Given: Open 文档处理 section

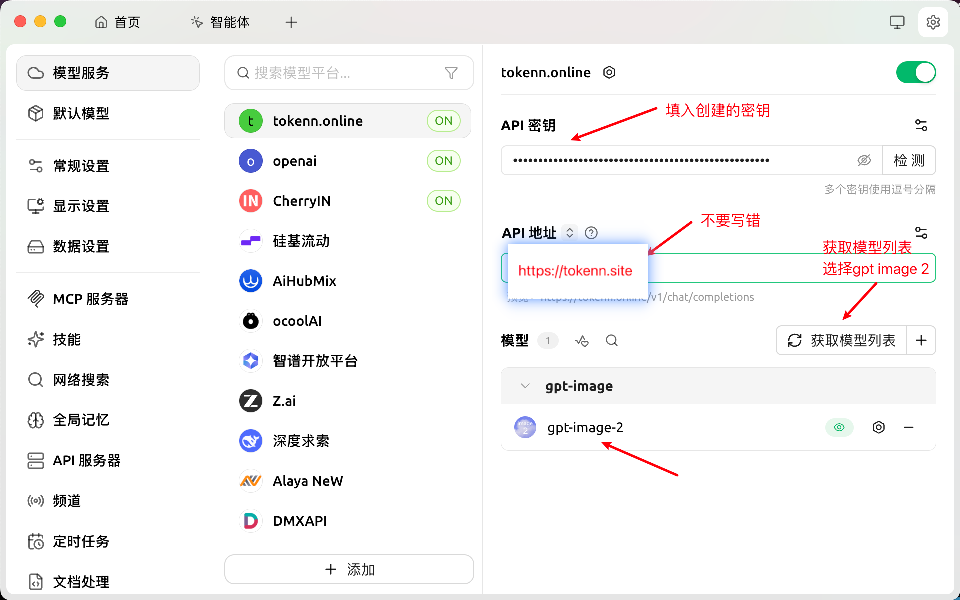Looking at the screenshot, I should (x=108, y=582).
